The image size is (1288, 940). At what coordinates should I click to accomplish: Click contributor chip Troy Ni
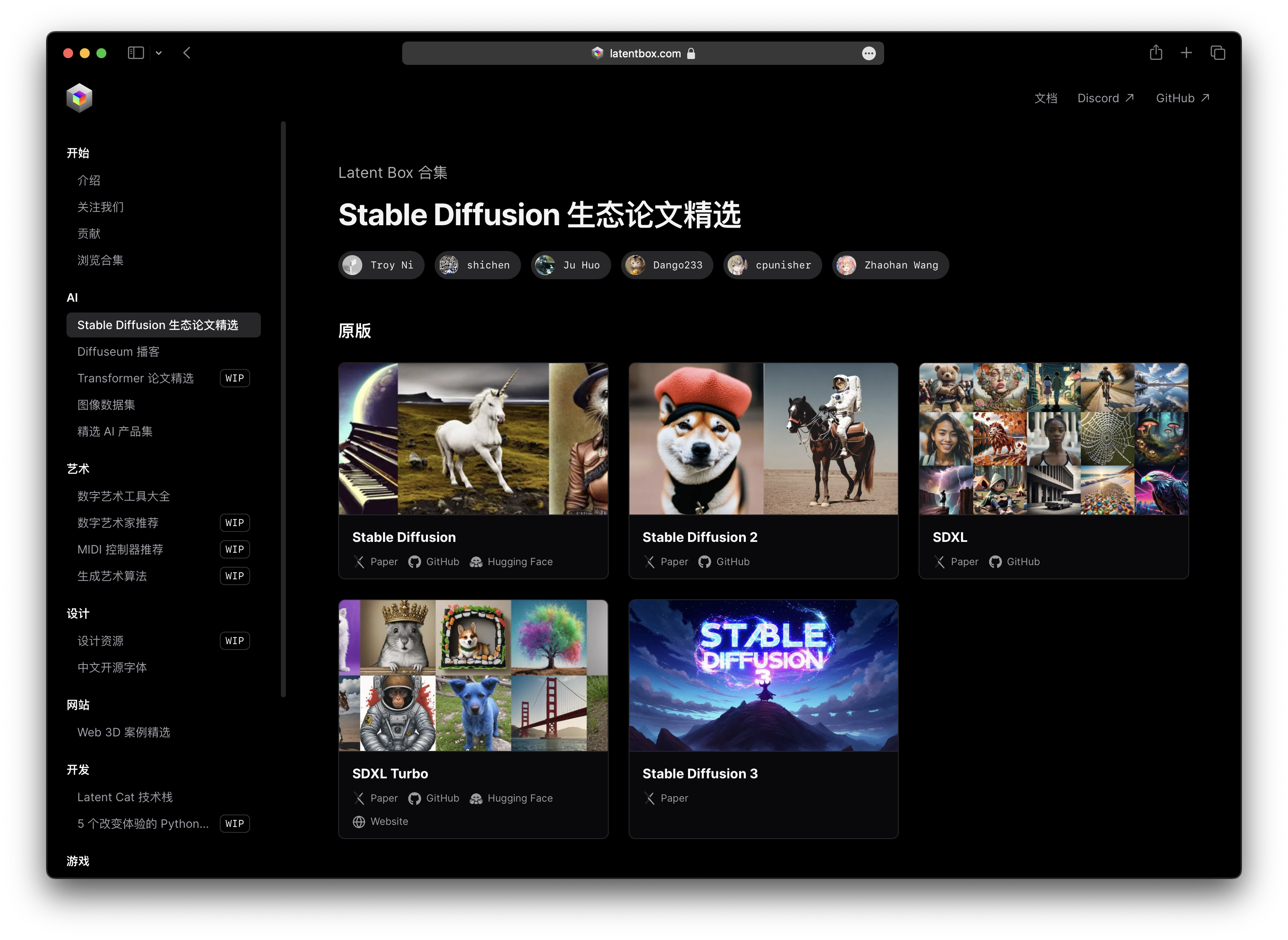(381, 265)
